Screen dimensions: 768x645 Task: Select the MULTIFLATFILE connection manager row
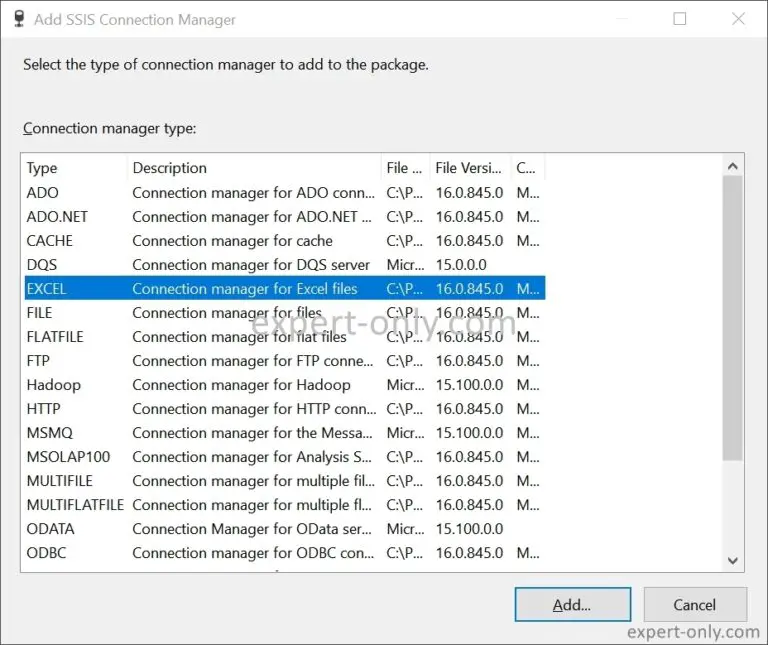285,504
